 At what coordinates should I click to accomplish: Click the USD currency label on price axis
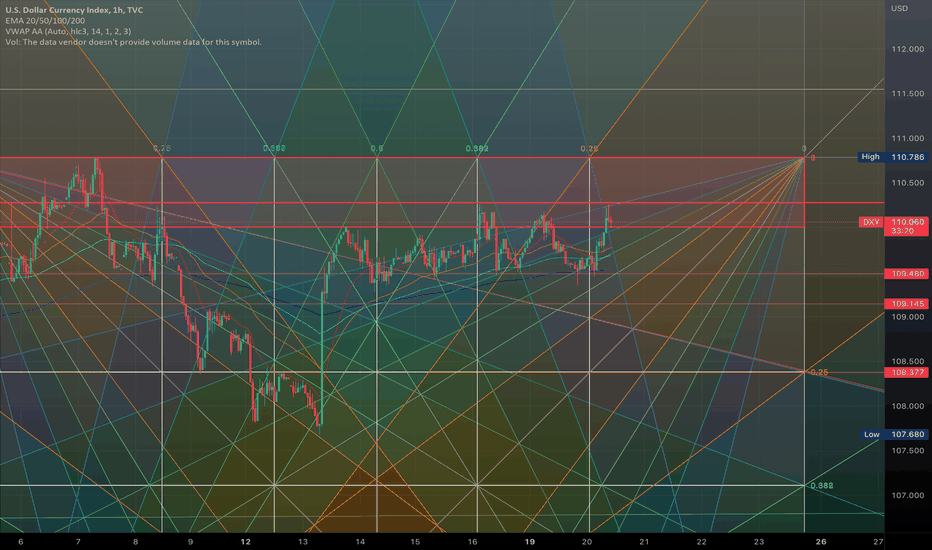click(x=899, y=8)
